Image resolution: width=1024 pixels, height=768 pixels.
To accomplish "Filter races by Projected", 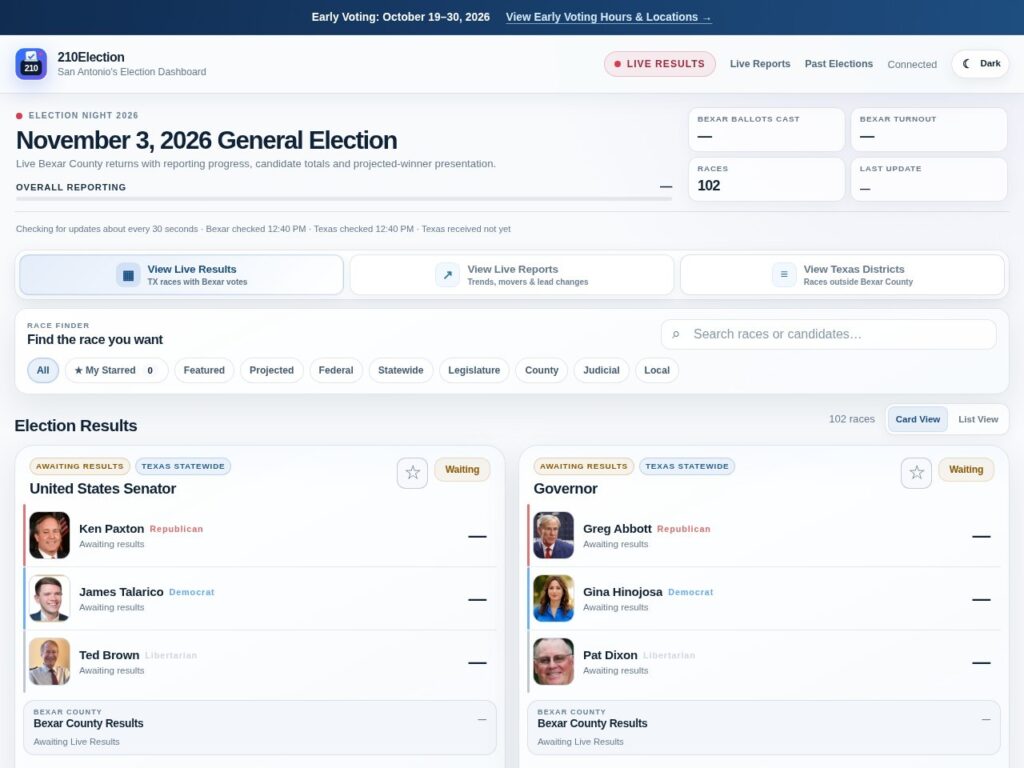I will [272, 370].
